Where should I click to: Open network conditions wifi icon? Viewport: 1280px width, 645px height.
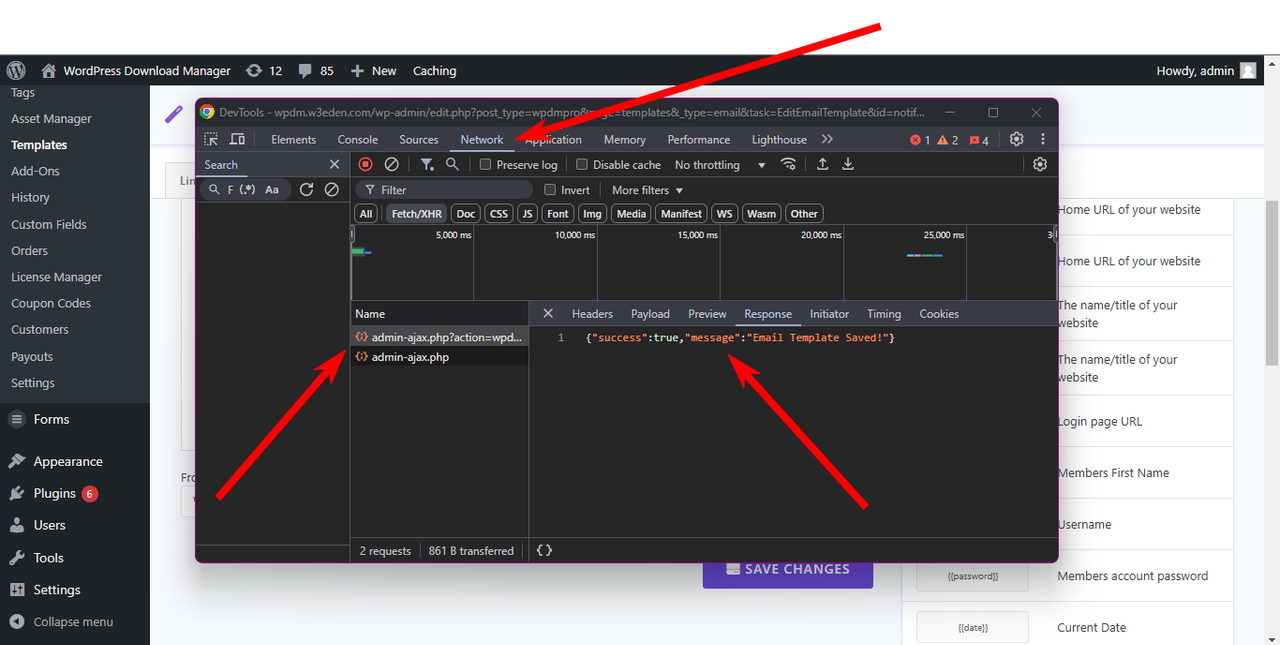pyautogui.click(x=789, y=164)
